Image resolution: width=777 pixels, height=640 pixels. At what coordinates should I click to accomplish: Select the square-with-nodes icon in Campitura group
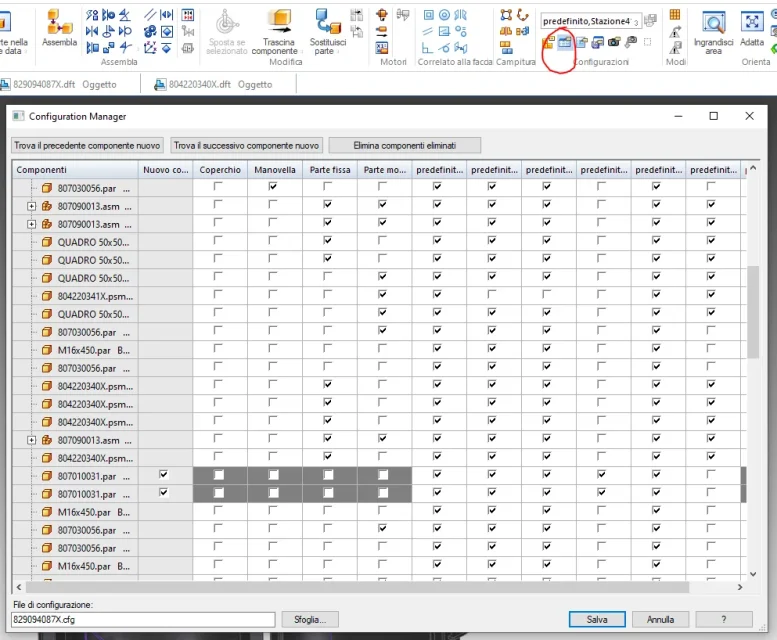[x=506, y=15]
